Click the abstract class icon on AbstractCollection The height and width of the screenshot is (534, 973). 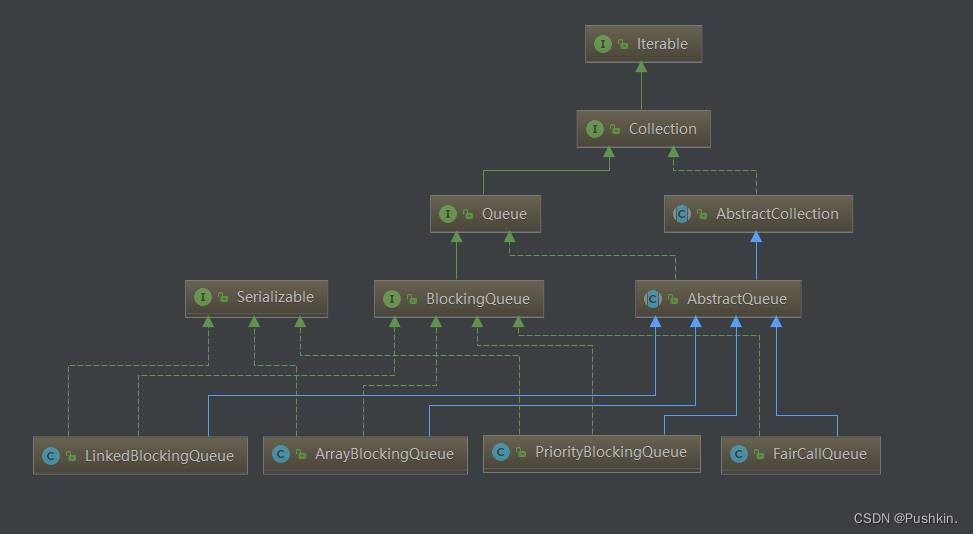682,214
